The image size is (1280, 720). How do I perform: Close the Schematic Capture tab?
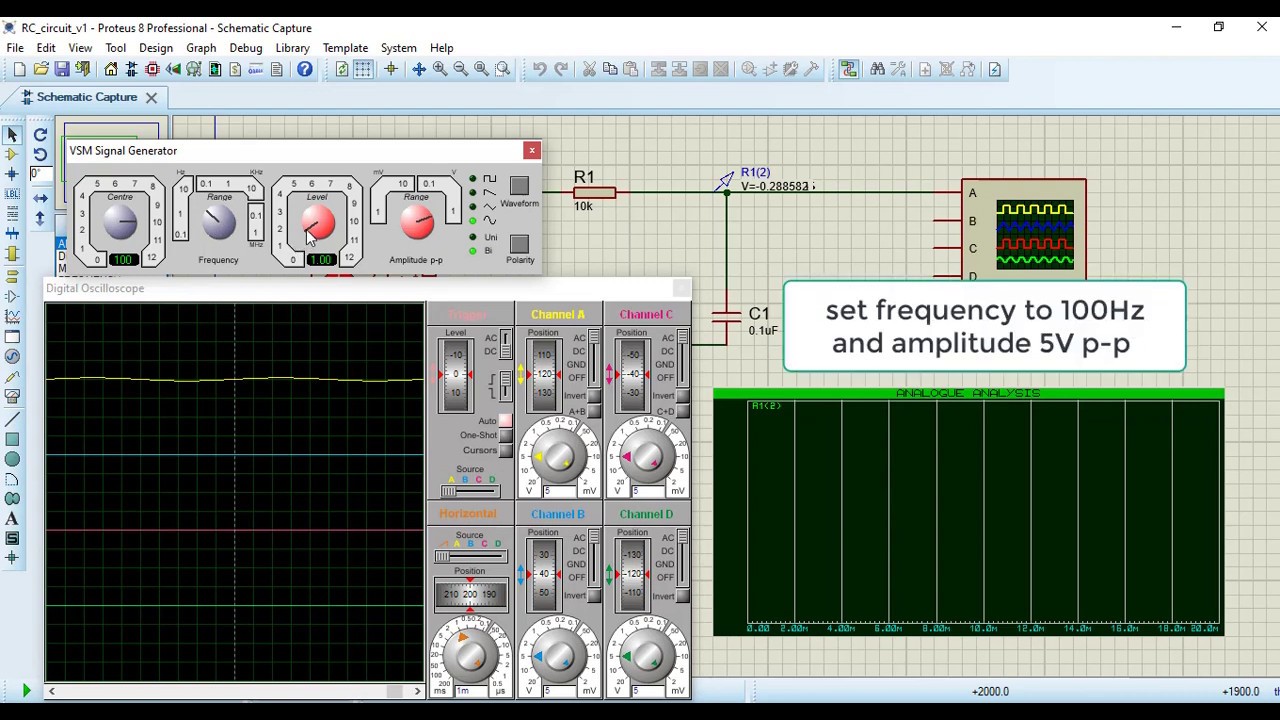151,97
